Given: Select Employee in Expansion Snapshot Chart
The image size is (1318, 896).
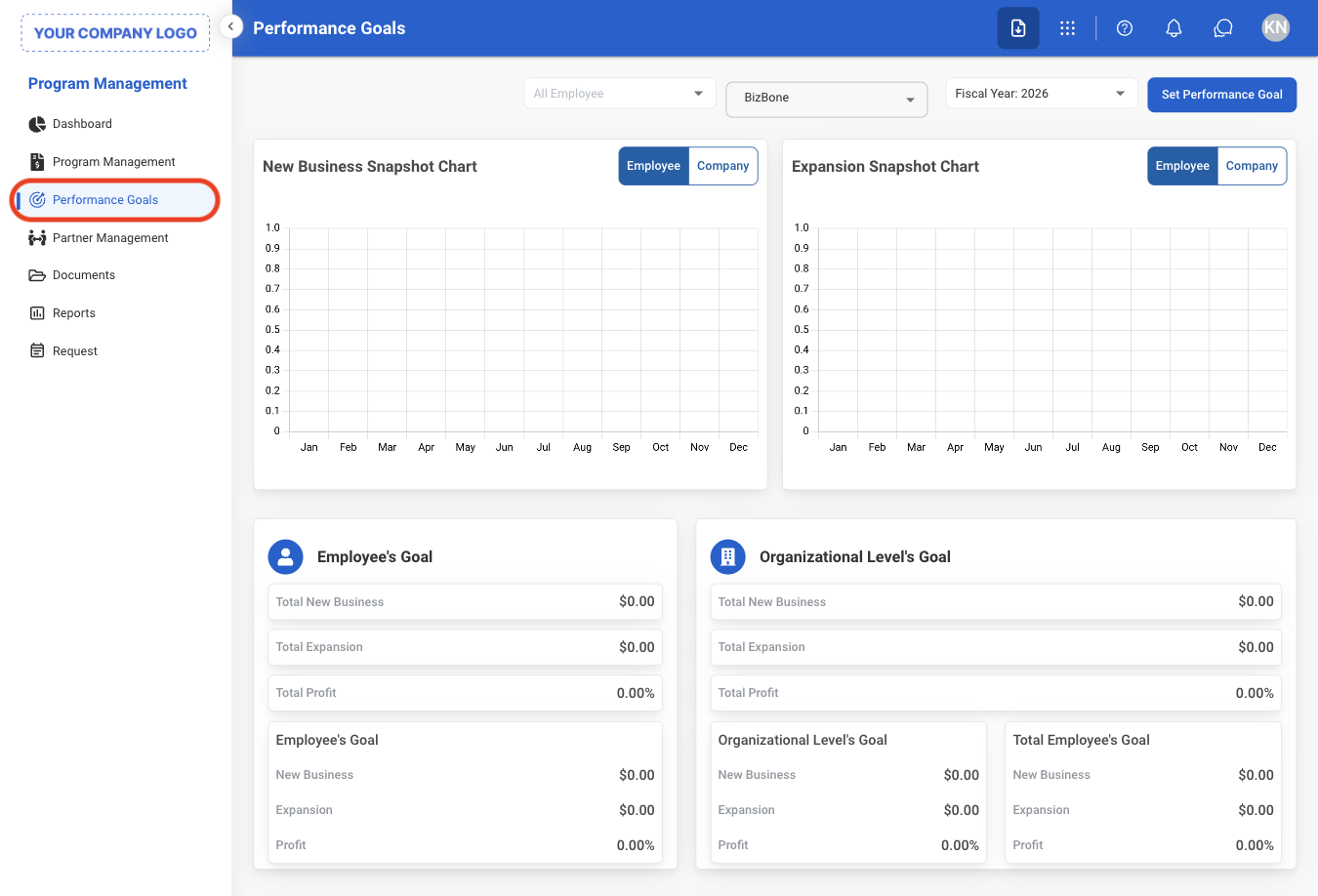Looking at the screenshot, I should coord(1183,166).
